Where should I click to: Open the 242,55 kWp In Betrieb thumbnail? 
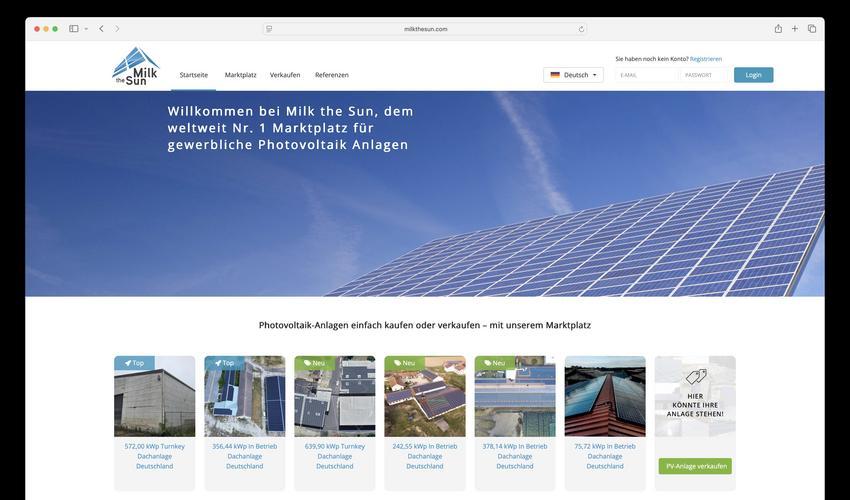click(425, 396)
